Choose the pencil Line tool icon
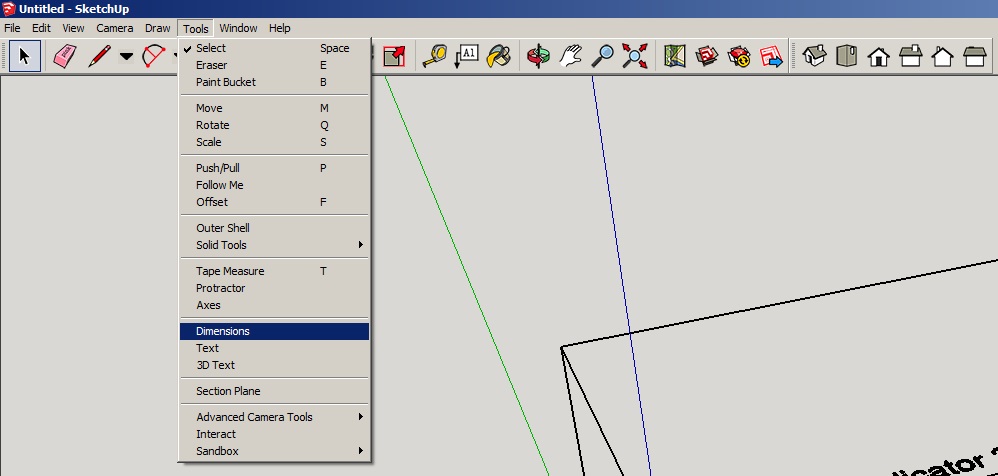Image resolution: width=998 pixels, height=476 pixels. [x=99, y=56]
